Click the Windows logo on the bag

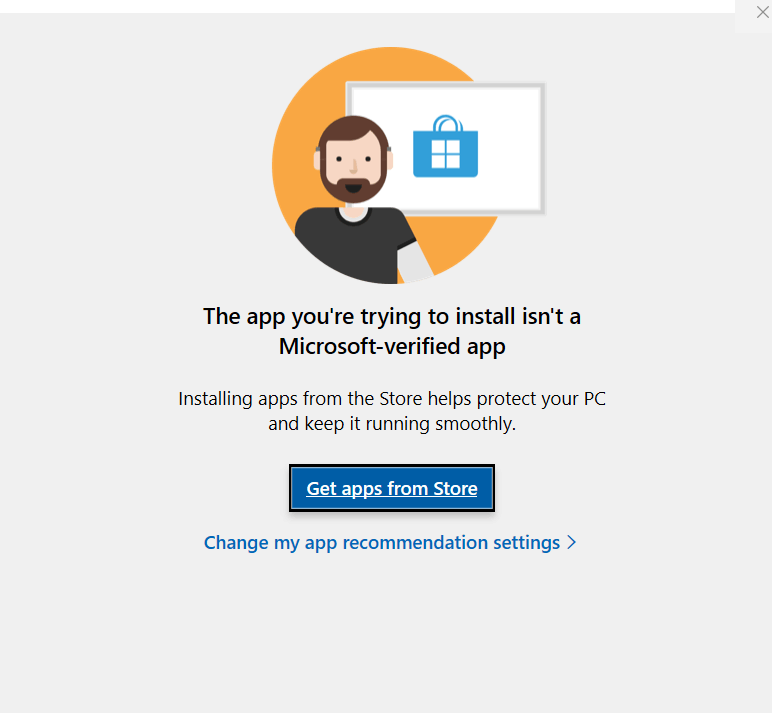coord(446,154)
